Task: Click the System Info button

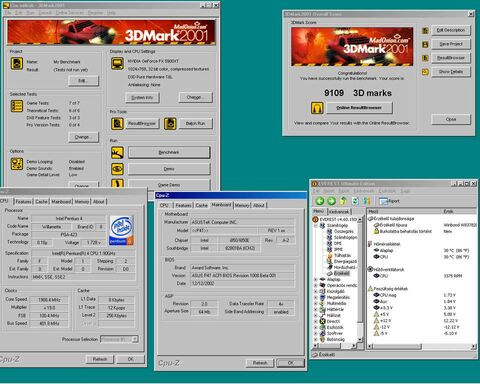Action: point(143,98)
